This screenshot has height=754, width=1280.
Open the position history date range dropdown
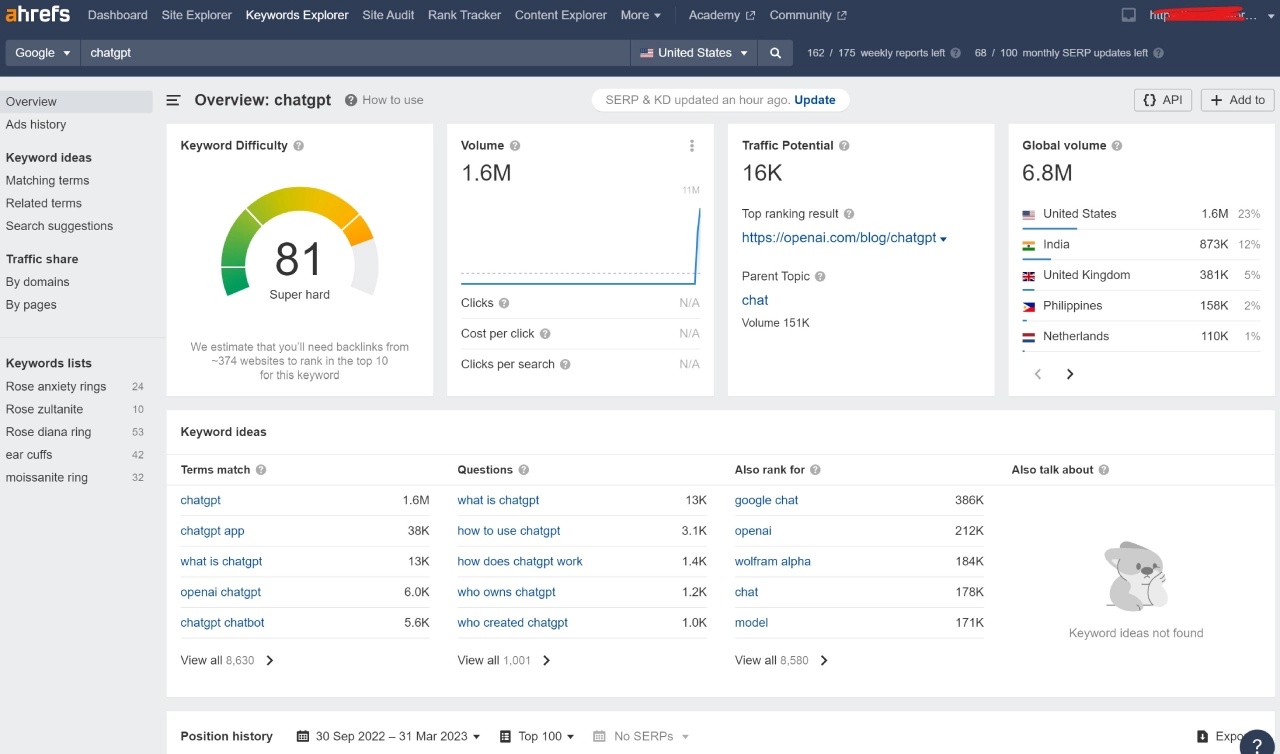click(388, 737)
